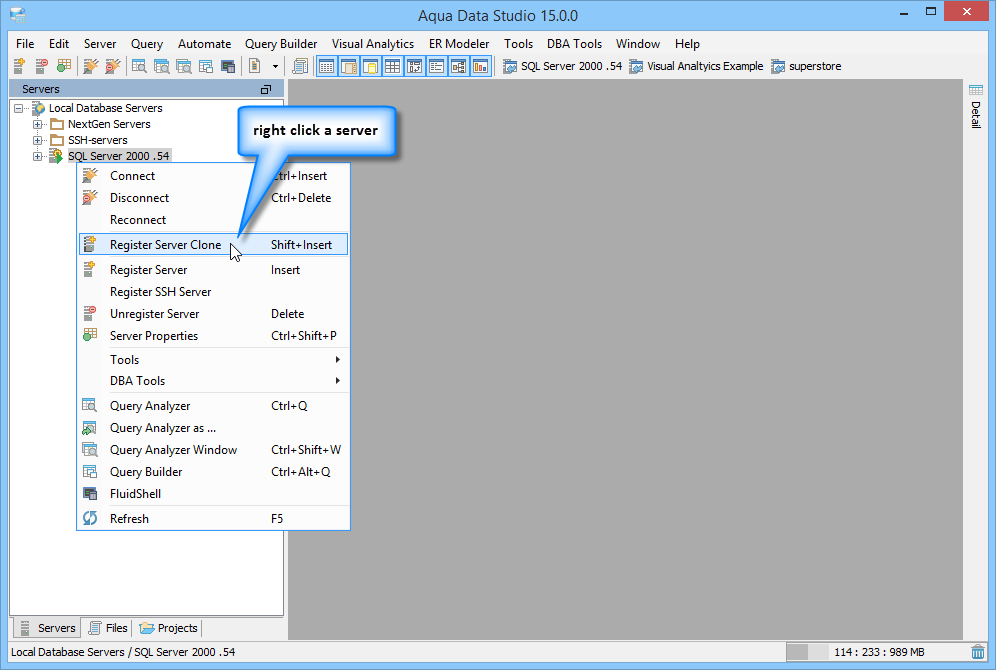The width and height of the screenshot is (996, 670).
Task: Switch to the Files tab
Action: (x=108, y=628)
